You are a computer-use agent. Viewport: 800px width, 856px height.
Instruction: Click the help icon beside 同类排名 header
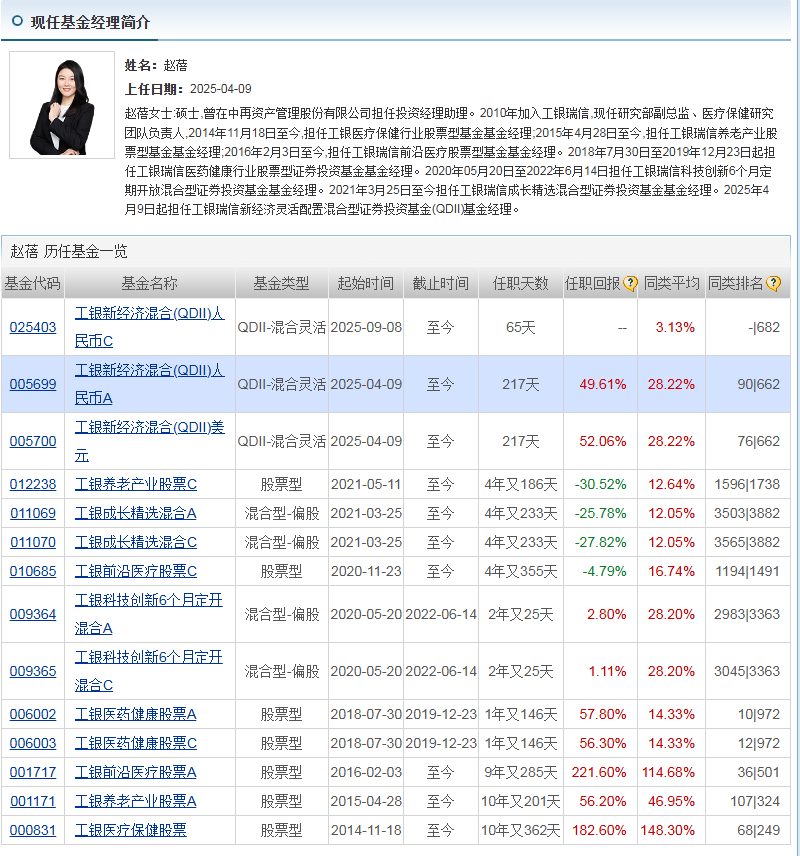pyautogui.click(x=773, y=283)
